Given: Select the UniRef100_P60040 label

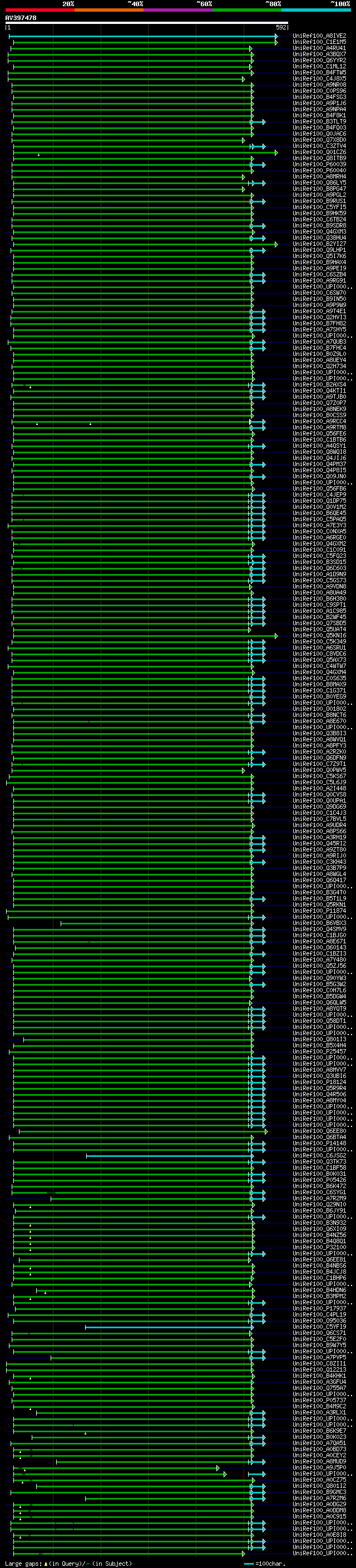Looking at the screenshot, I should [319, 170].
